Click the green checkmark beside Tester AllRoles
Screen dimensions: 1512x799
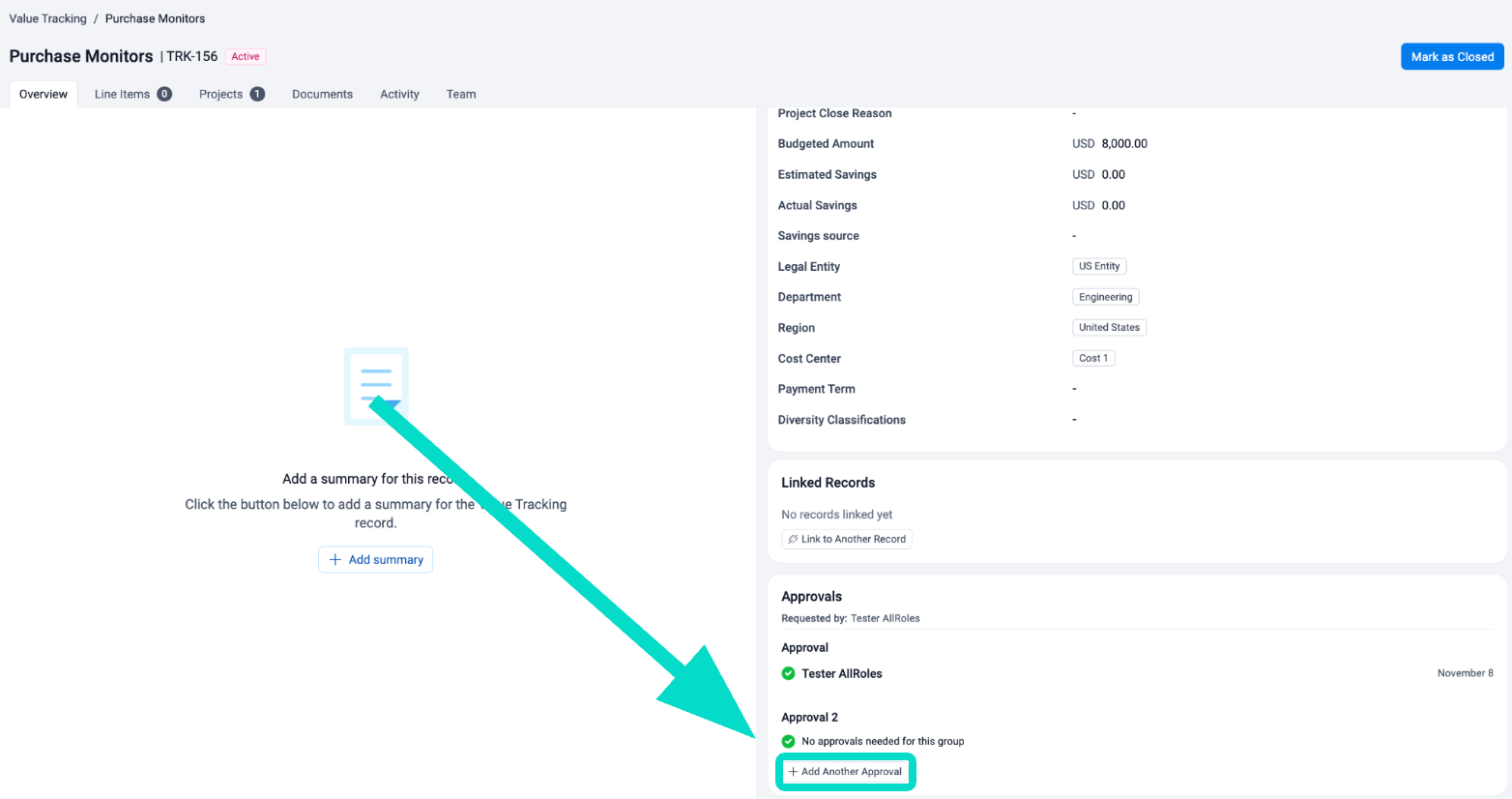coord(788,674)
